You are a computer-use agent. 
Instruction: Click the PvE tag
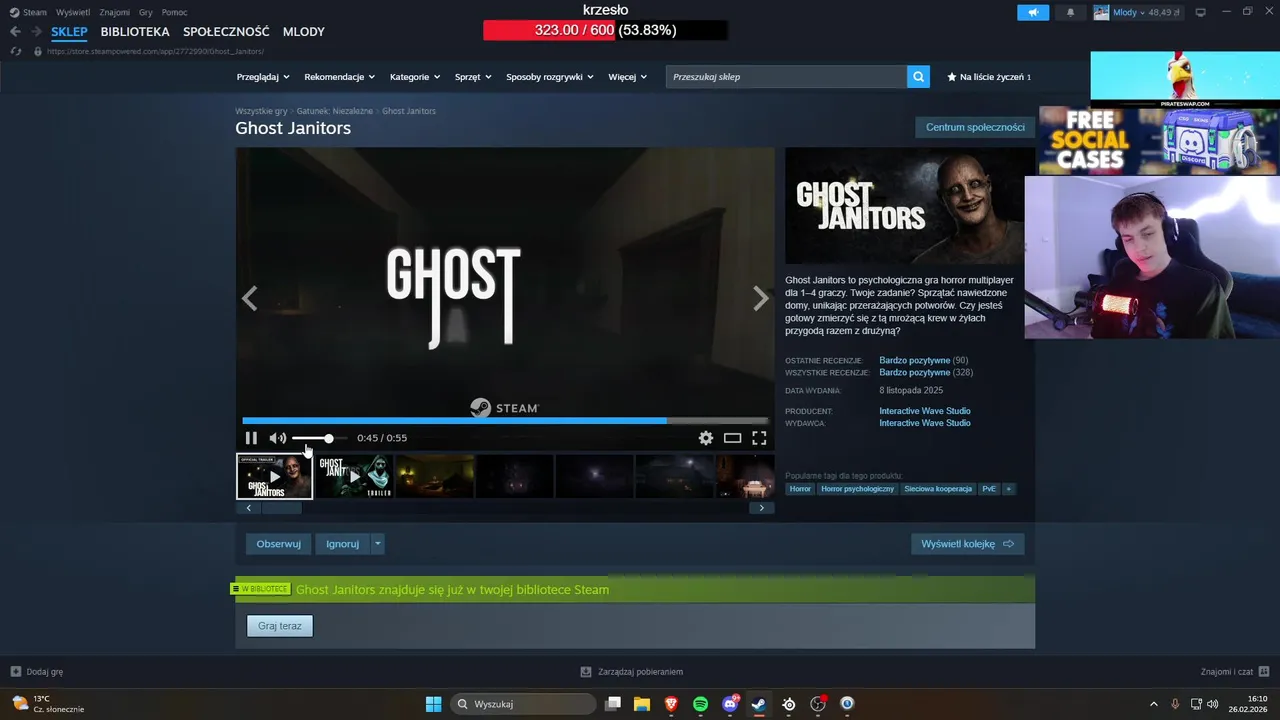(989, 489)
